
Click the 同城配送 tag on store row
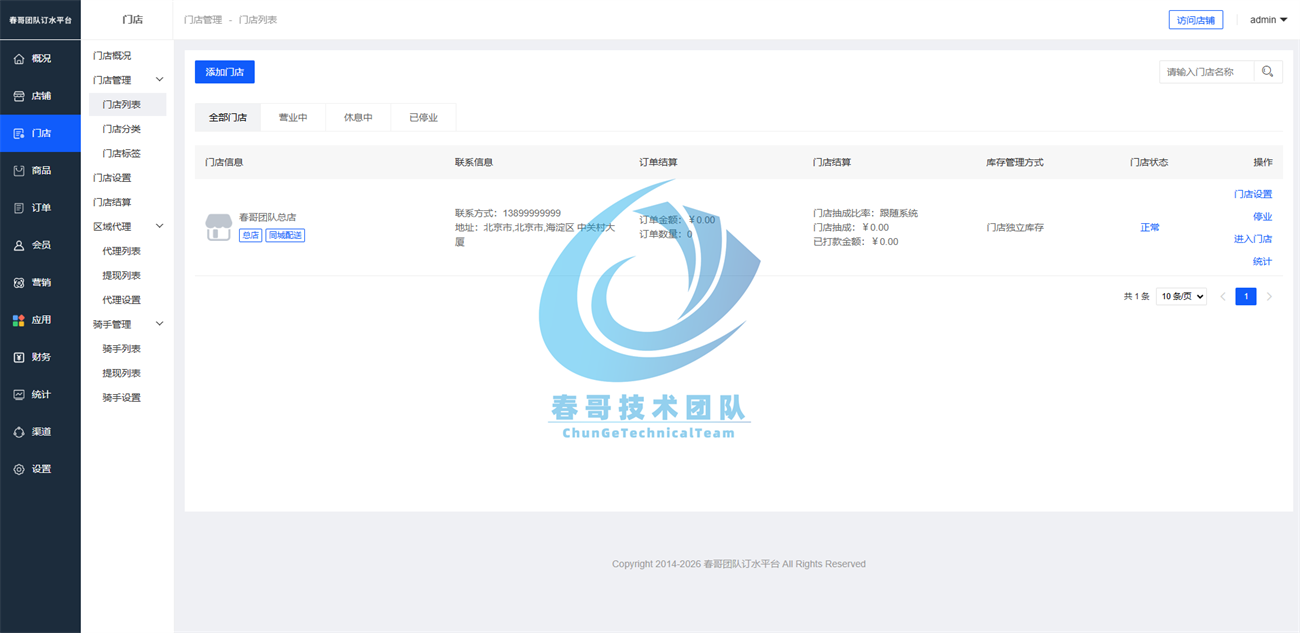pyautogui.click(x=285, y=235)
